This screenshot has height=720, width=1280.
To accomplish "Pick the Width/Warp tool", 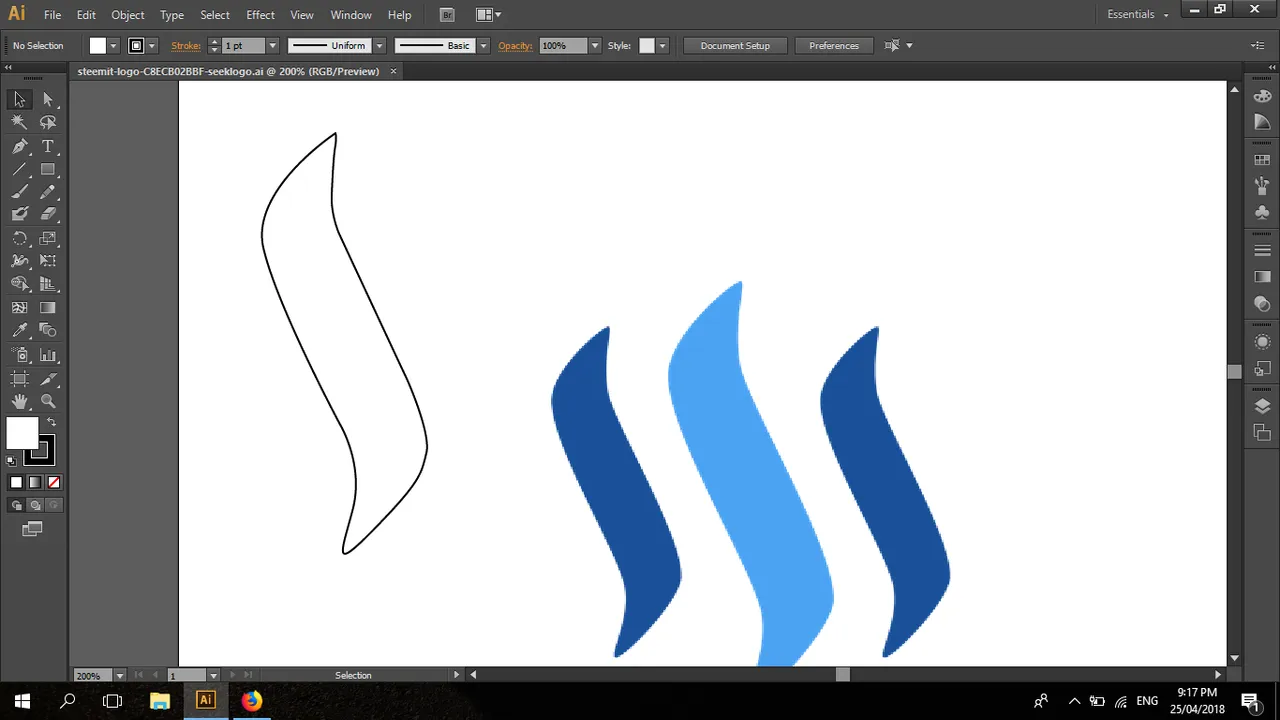I will point(19,261).
